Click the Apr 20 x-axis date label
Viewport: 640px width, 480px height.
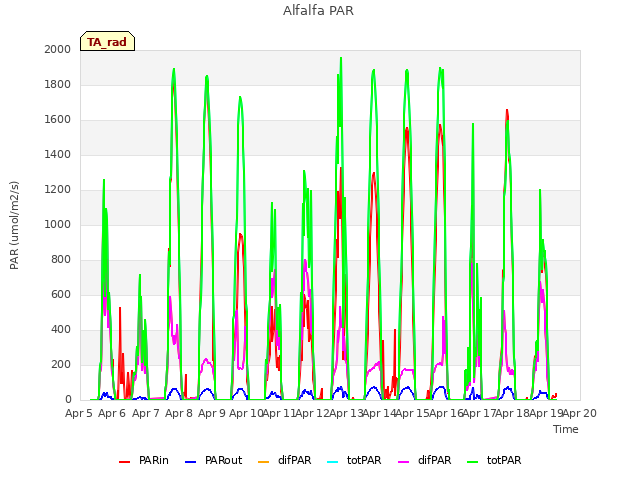click(580, 413)
